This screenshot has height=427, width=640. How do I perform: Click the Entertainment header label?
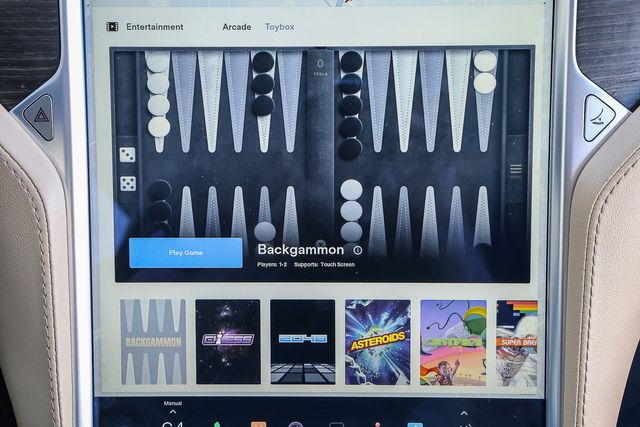pyautogui.click(x=154, y=27)
